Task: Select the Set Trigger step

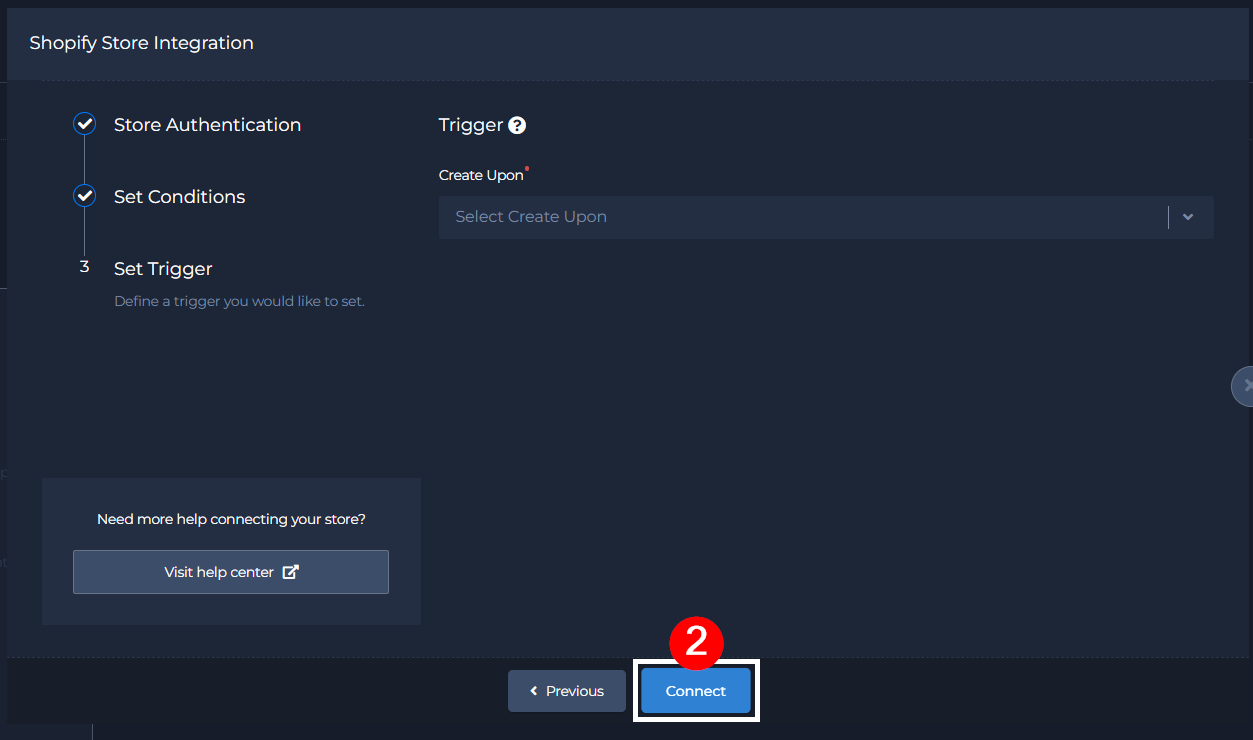Action: pos(163,269)
